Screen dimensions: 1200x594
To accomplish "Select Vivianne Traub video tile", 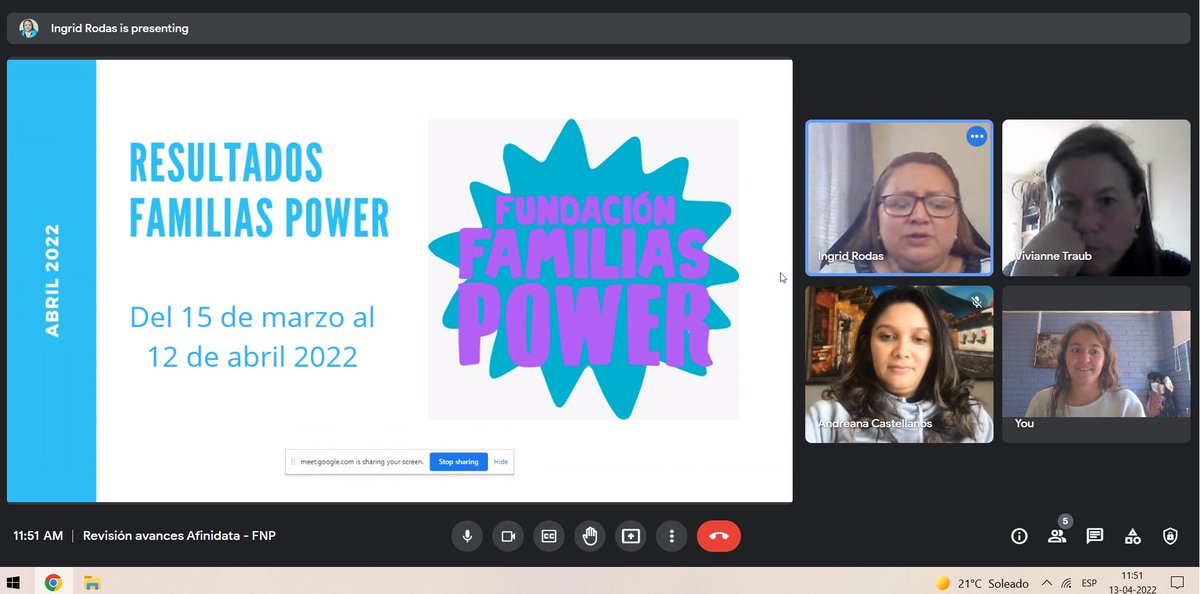I will [1096, 198].
